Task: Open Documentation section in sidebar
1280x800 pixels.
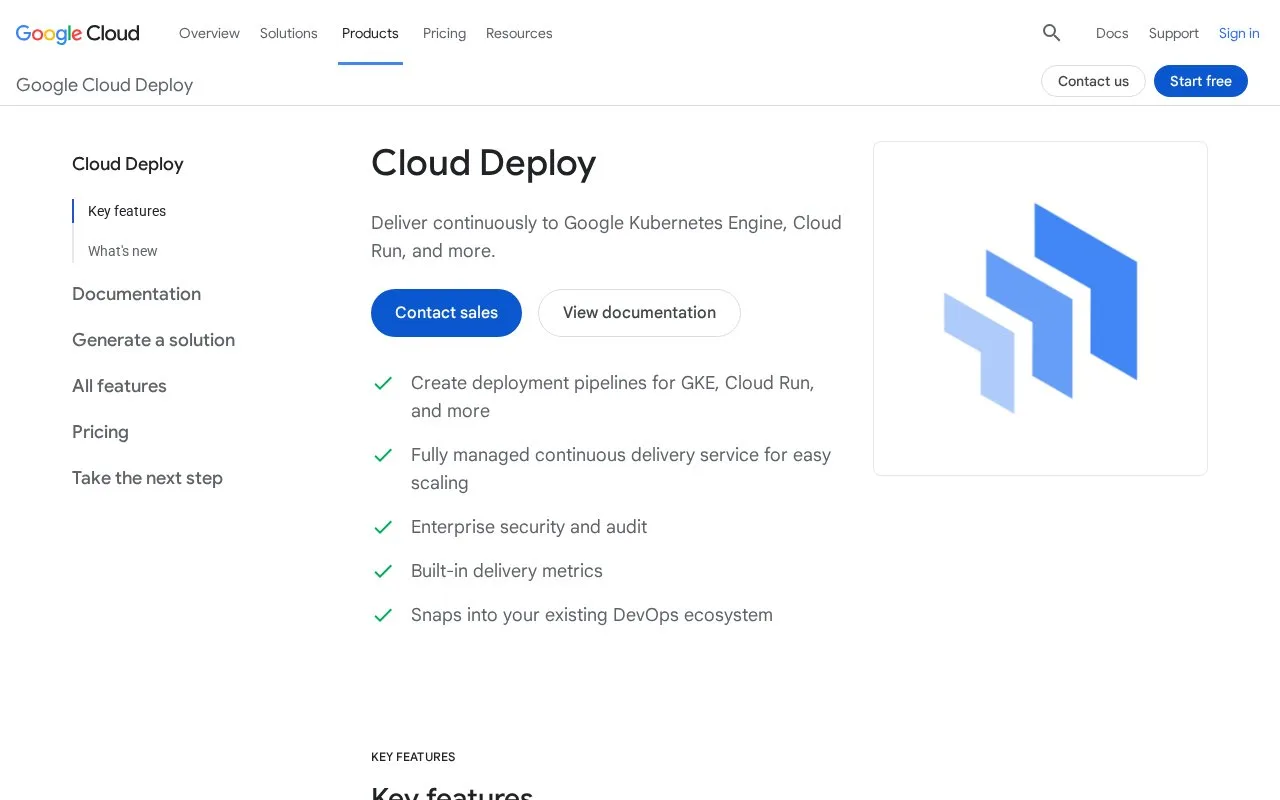Action: (x=137, y=294)
